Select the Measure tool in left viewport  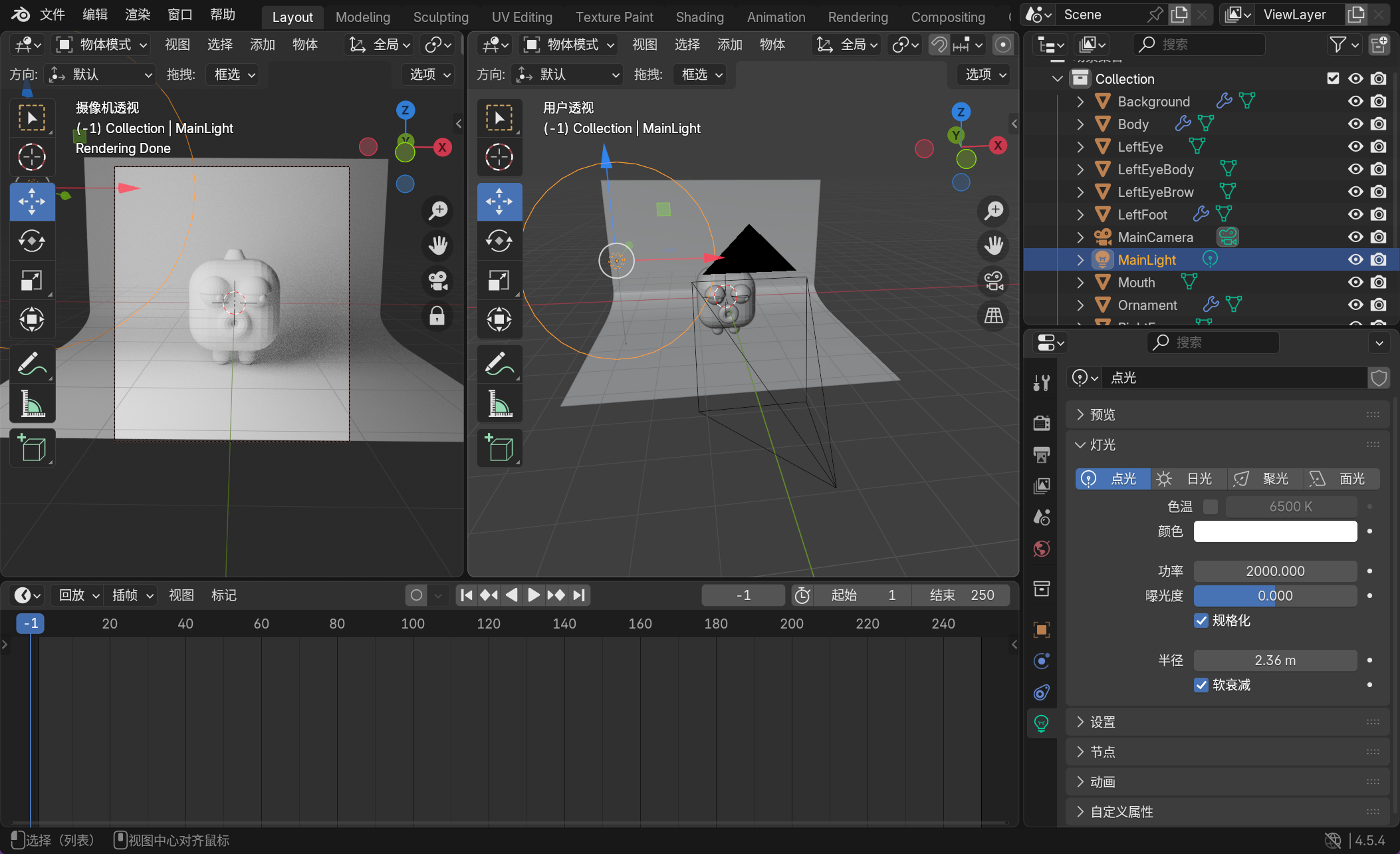32,403
